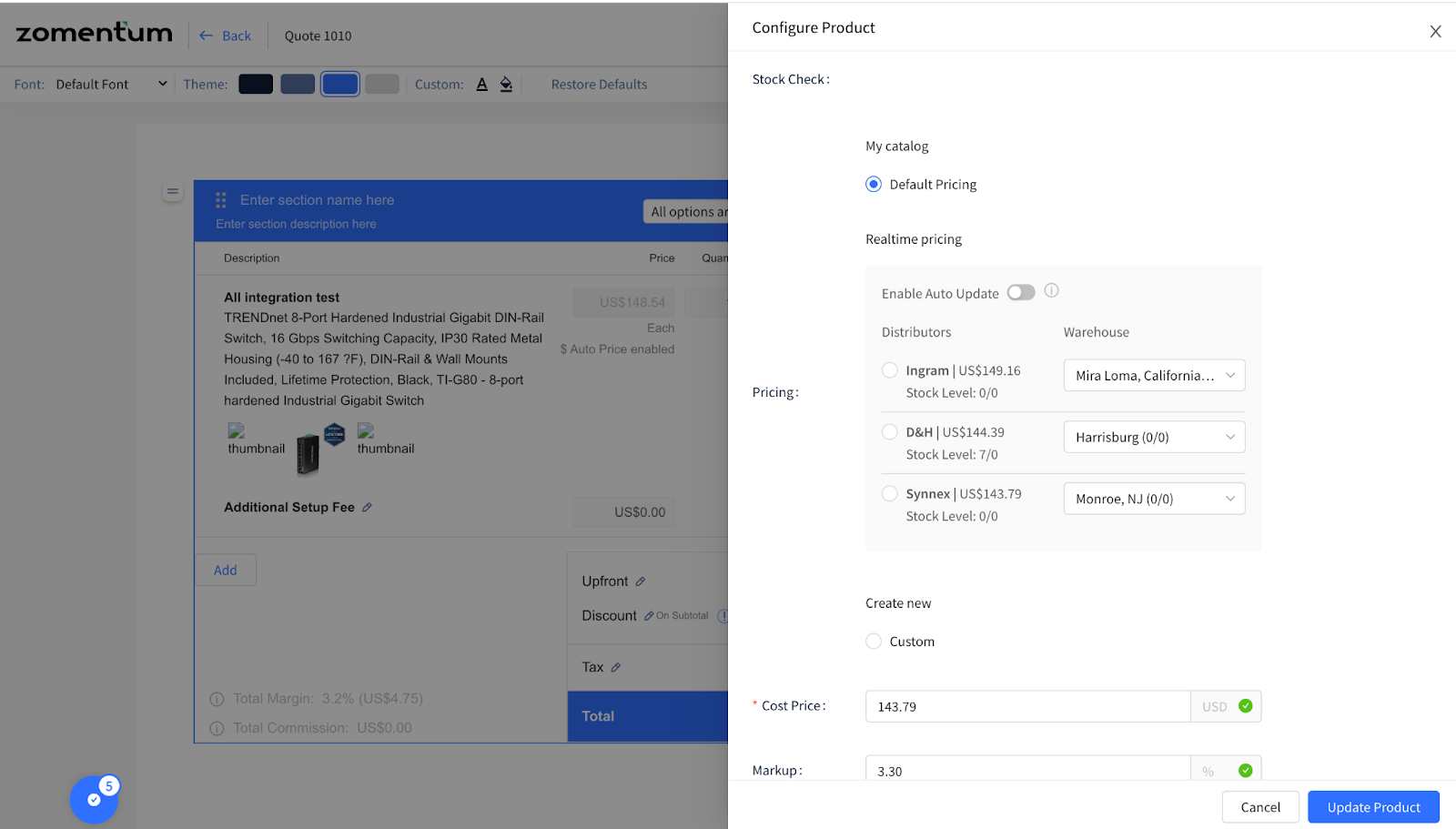Click the Total Commission info icon
1456x829 pixels.
217,728
